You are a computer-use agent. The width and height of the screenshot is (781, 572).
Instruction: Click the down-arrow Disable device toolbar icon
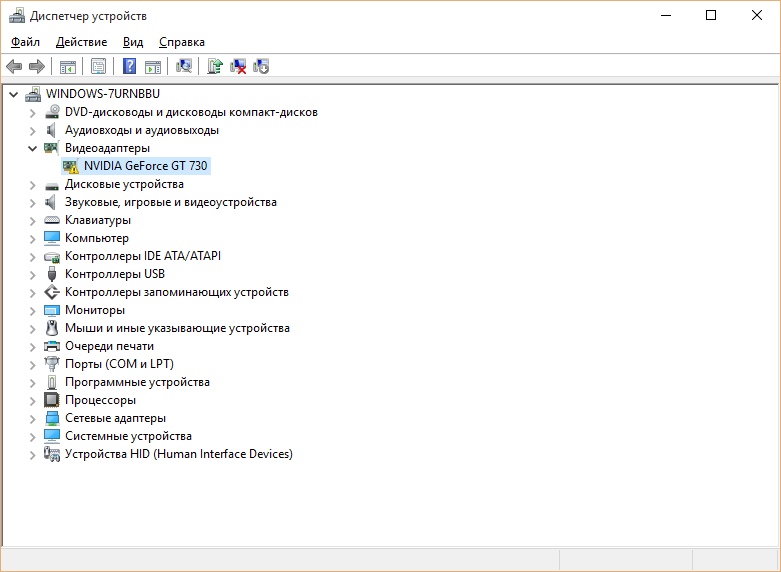[261, 66]
